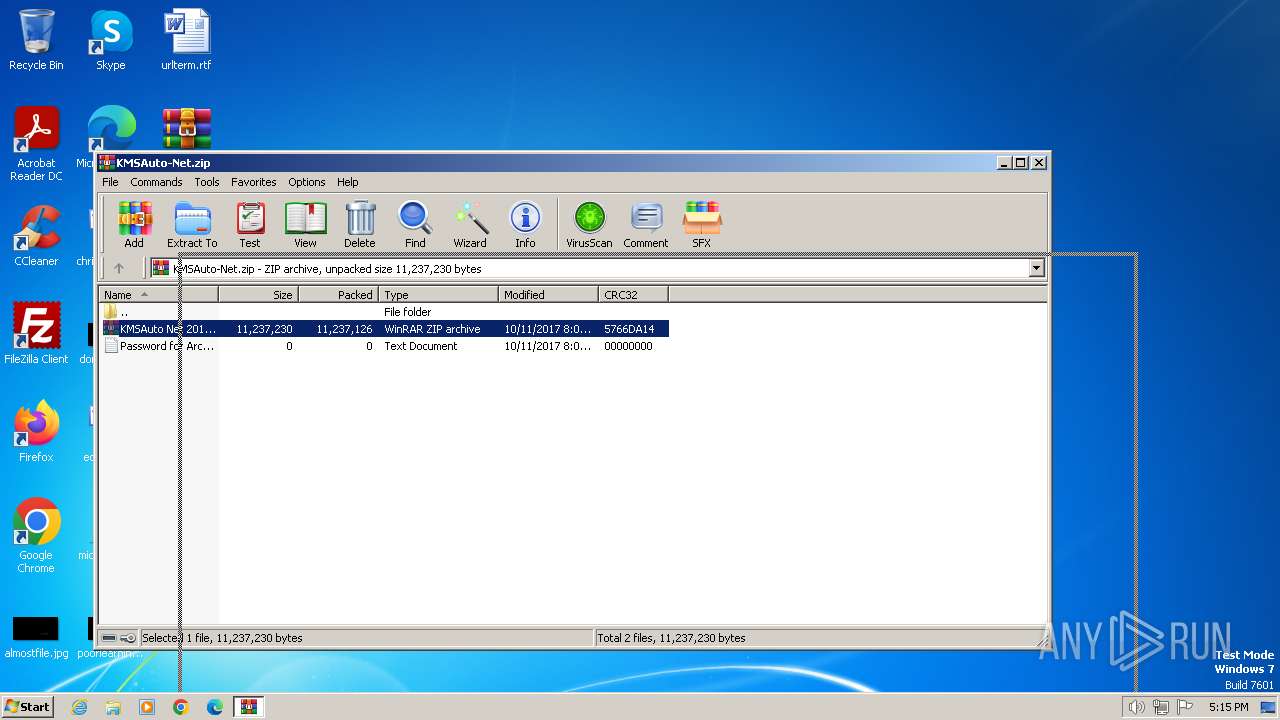Viewport: 1280px width, 720px height.
Task: Click the taskbar clock showing 5:15 PM
Action: point(1228,707)
